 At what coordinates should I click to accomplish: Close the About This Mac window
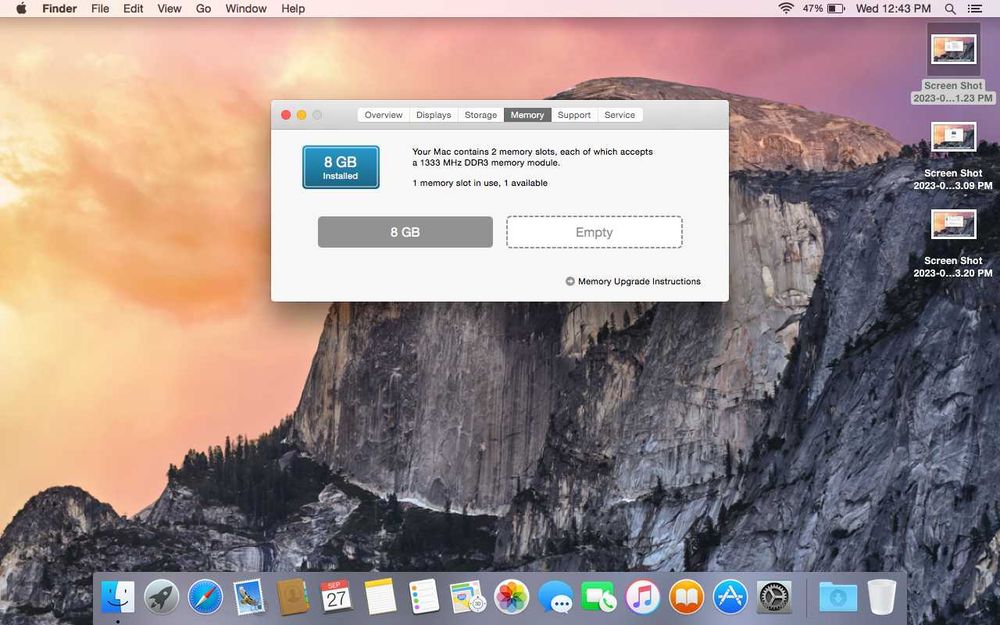286,115
